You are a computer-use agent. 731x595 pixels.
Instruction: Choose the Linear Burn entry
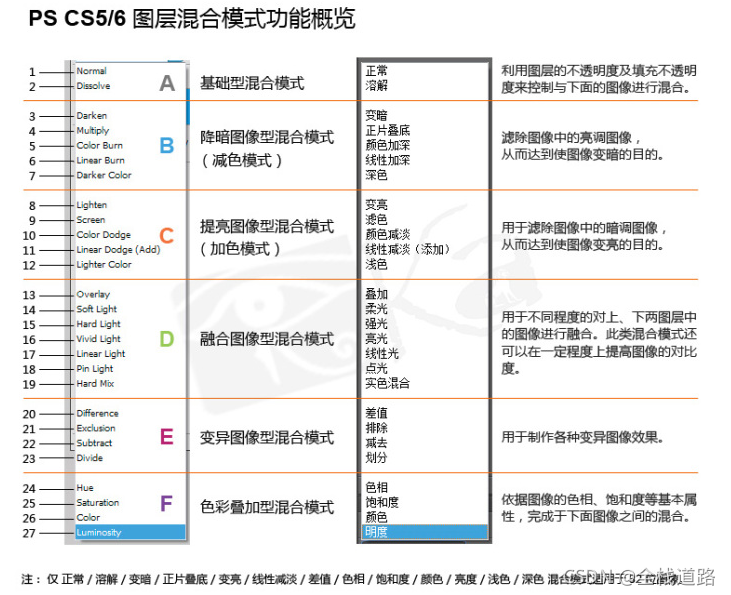(x=100, y=160)
